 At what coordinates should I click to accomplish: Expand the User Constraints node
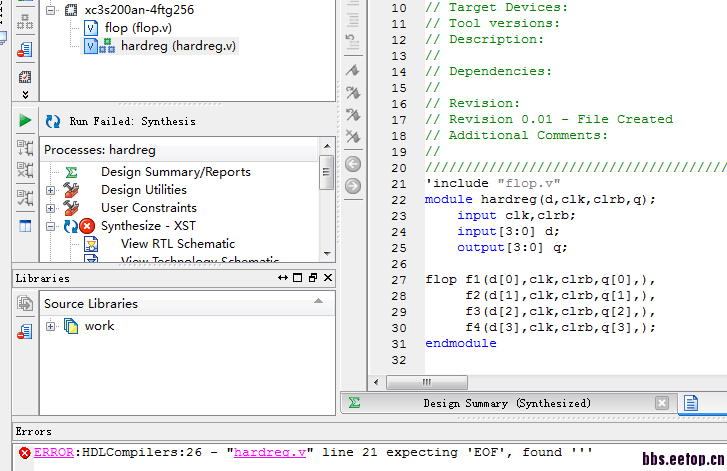(51, 208)
